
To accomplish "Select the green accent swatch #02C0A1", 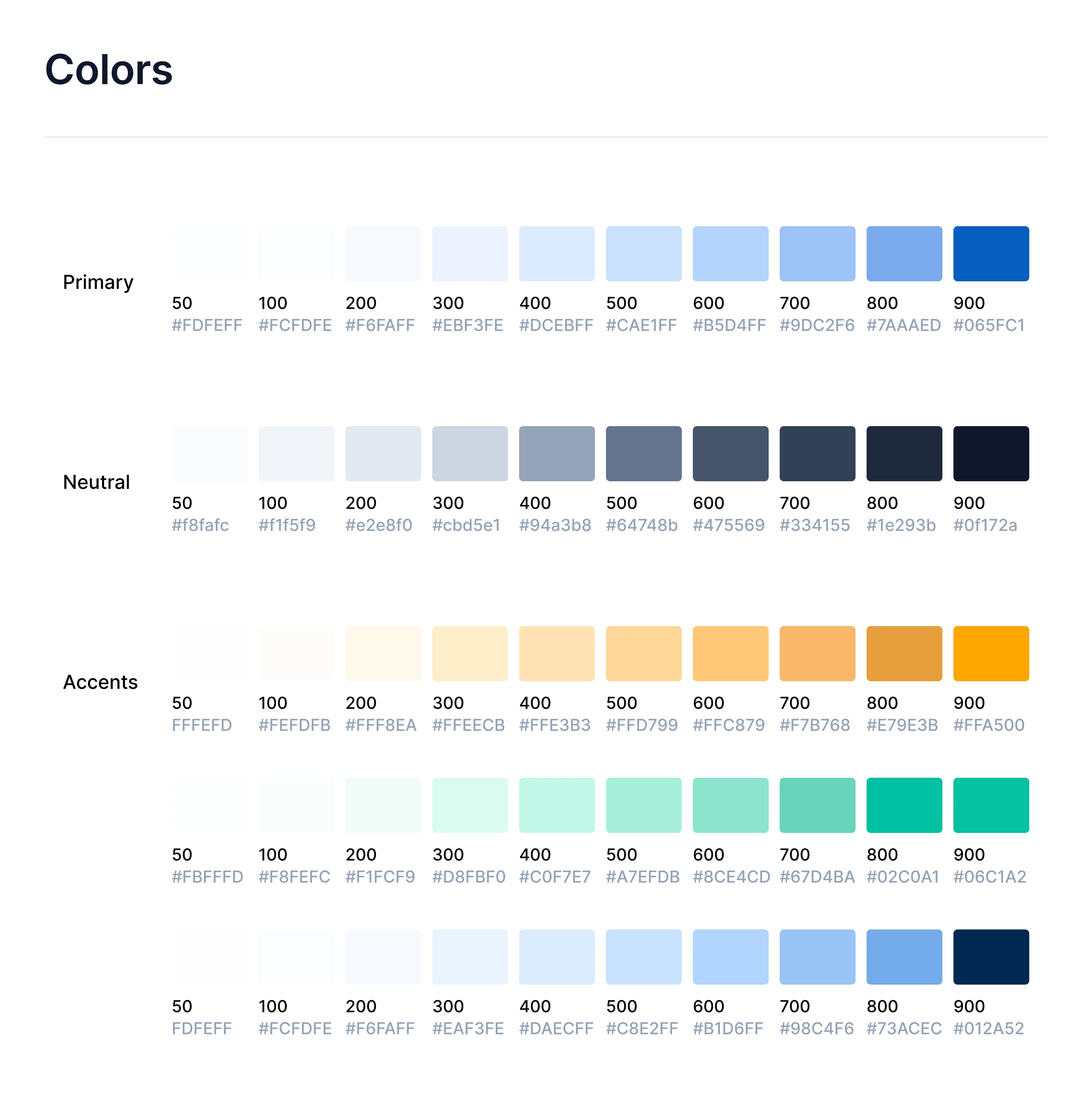I will pyautogui.click(x=904, y=805).
